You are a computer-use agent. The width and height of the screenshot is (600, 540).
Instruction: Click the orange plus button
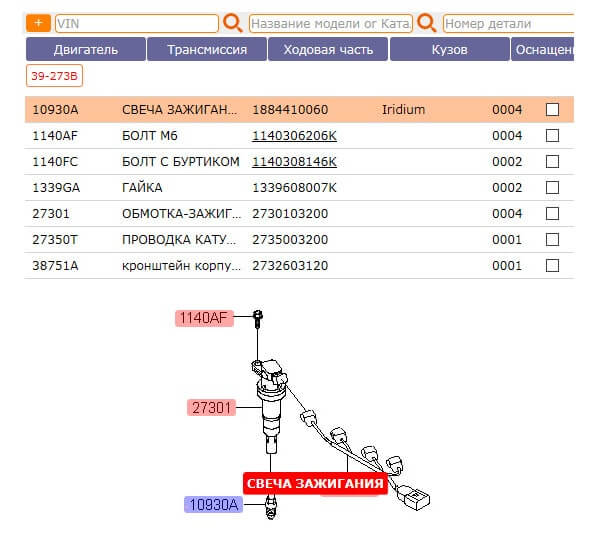[x=38, y=22]
